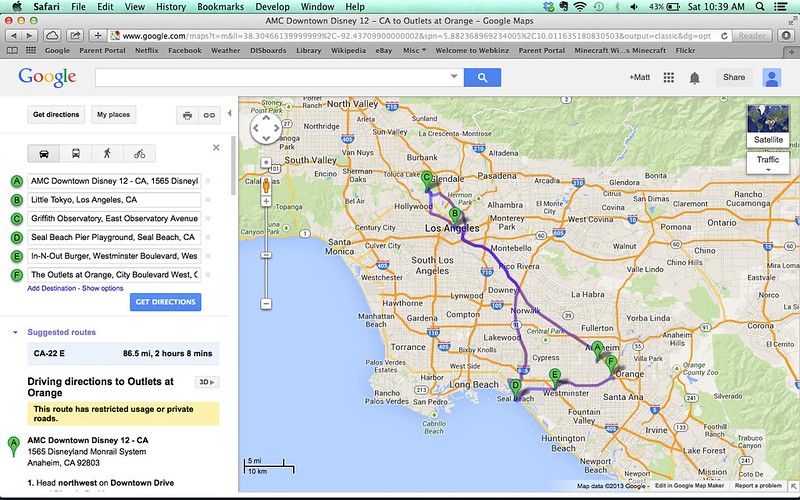800x500 pixels.
Task: Click marker A pin near Anaheim
Action: point(597,351)
